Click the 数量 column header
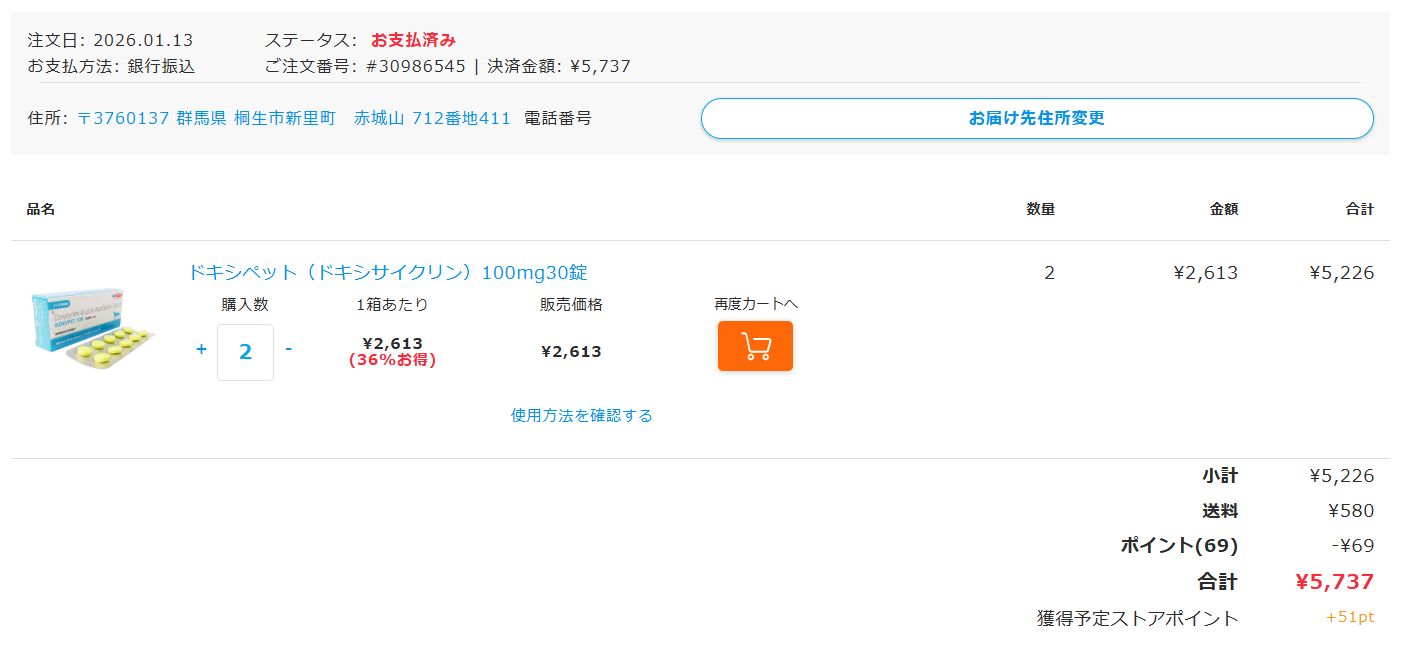Screen dimensions: 1407x647 (1040, 209)
